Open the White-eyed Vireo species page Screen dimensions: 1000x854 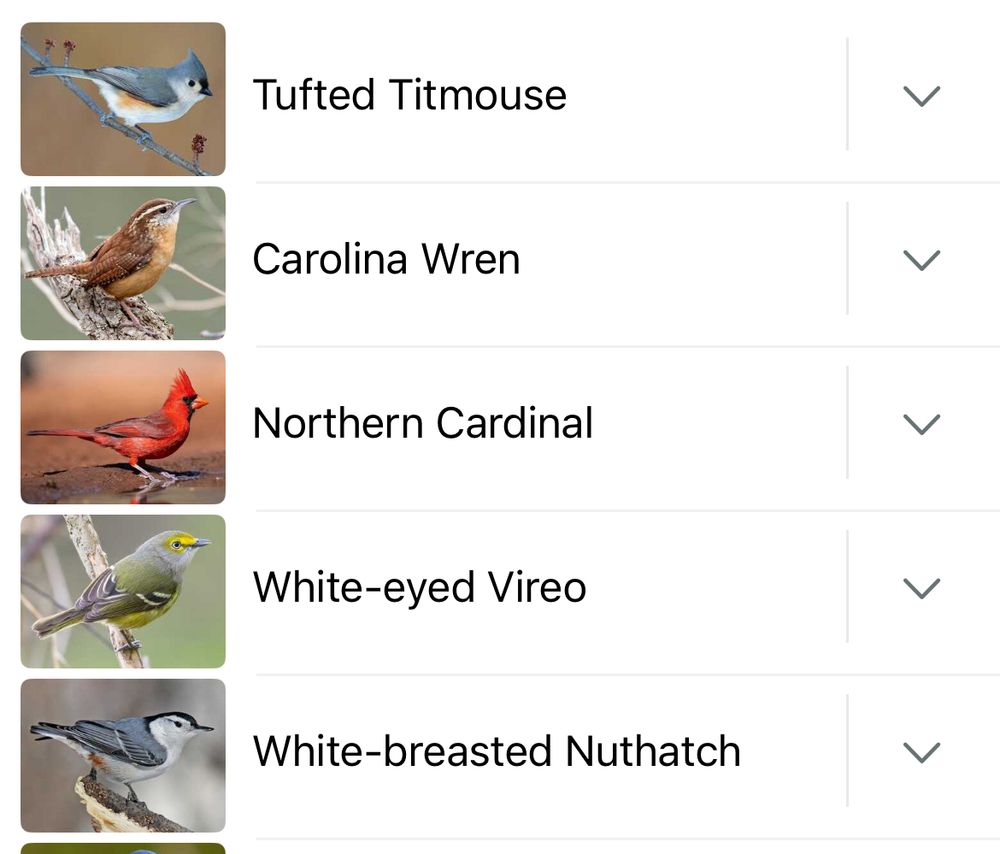point(420,587)
